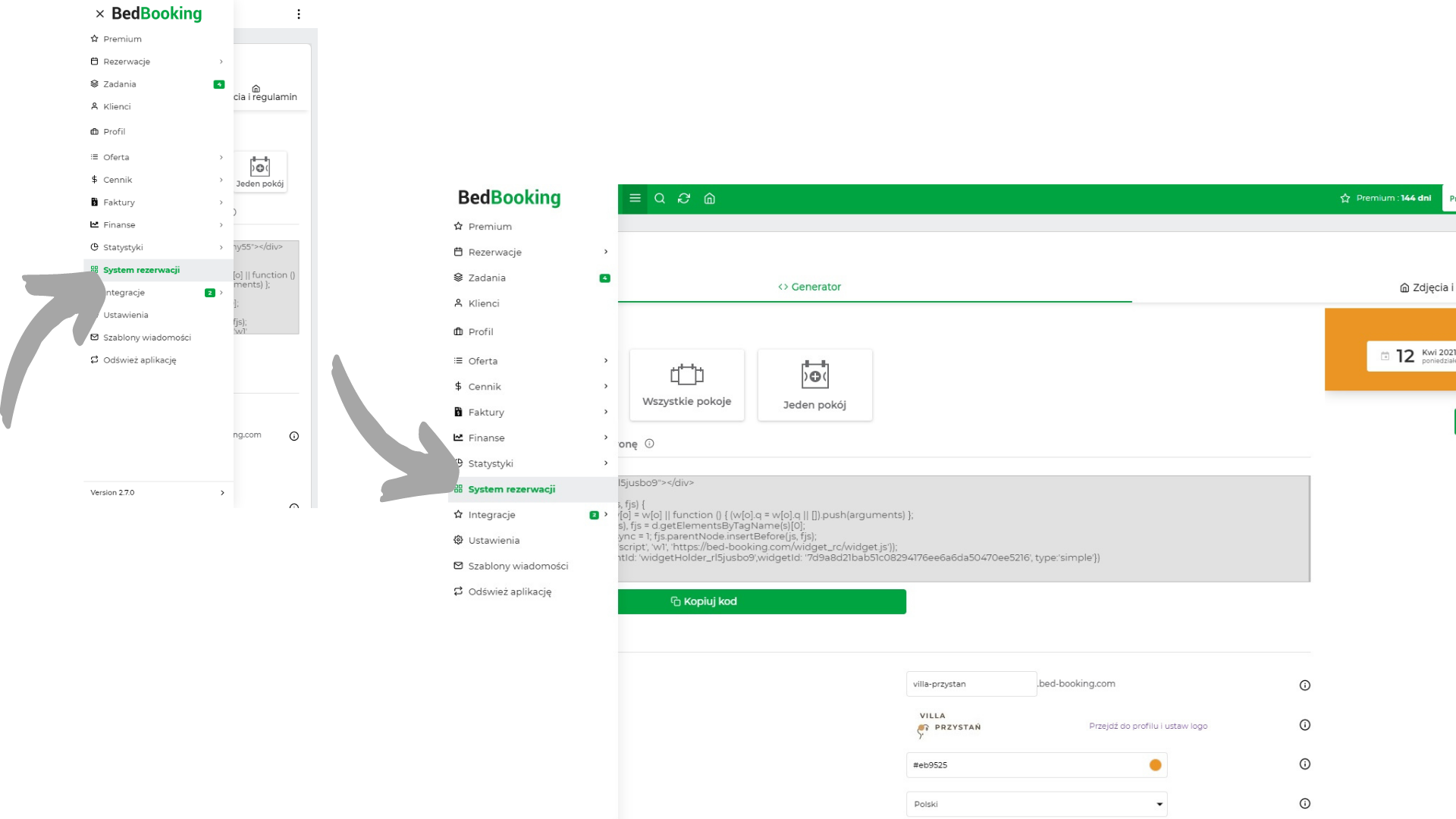Expand Oferta chevron in large sidebar
1456x819 pixels.
(x=606, y=361)
